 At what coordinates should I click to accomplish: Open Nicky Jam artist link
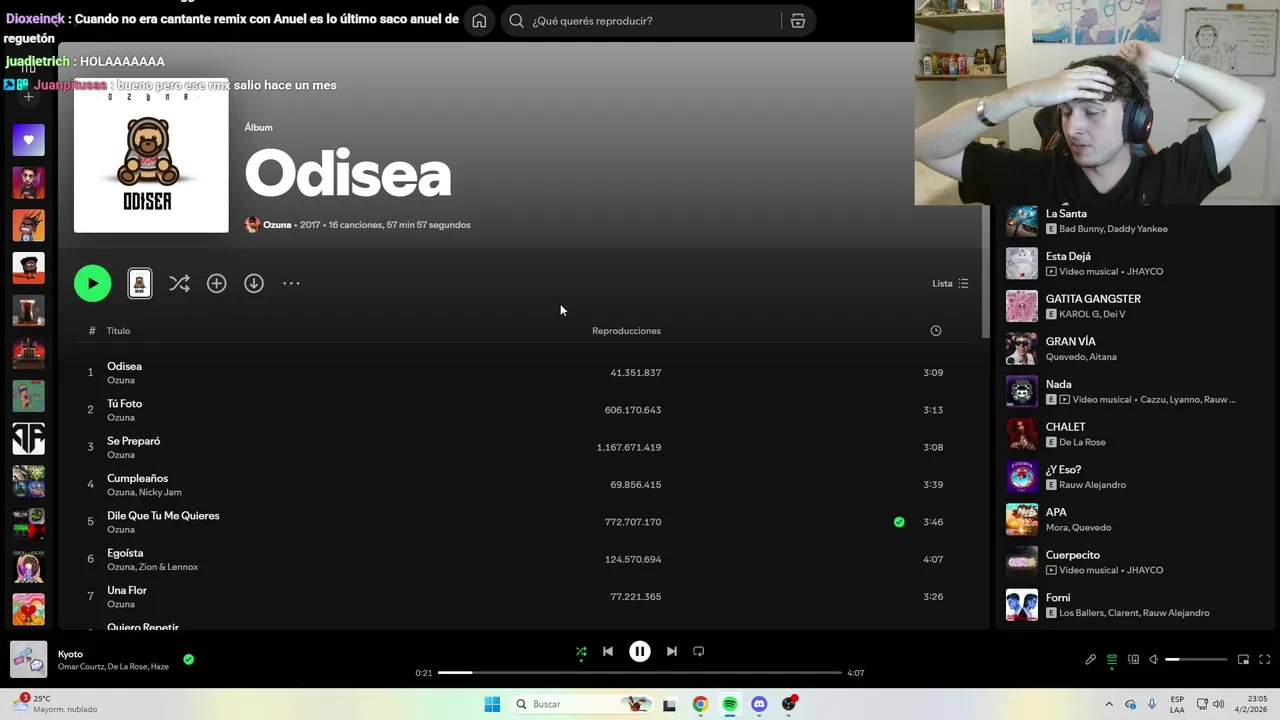coord(160,492)
